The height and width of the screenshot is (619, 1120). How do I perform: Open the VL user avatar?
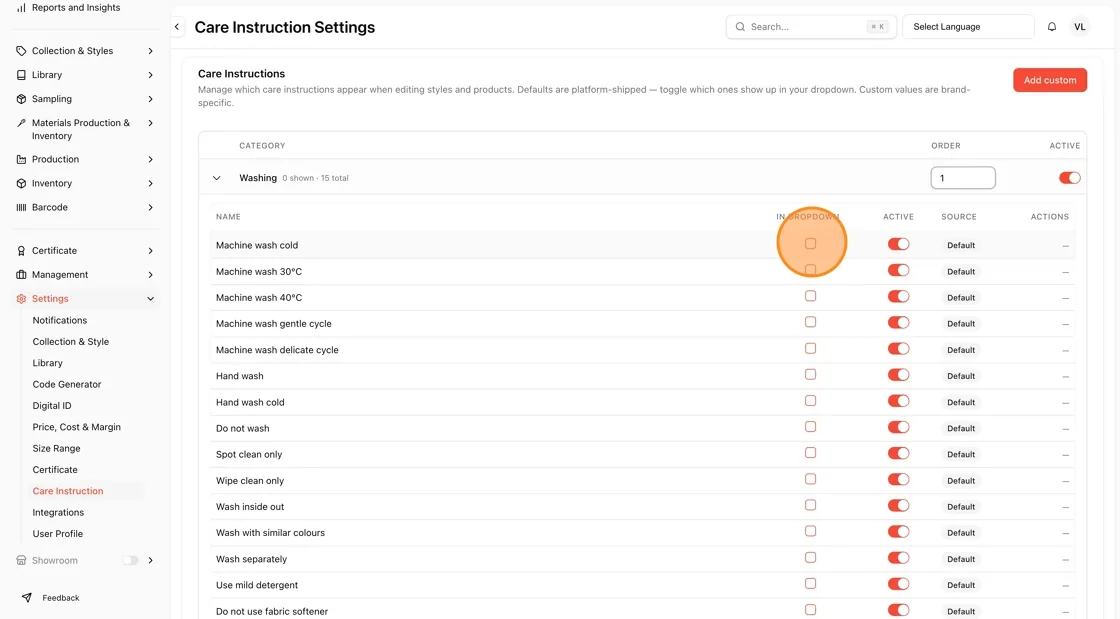[x=1079, y=26]
